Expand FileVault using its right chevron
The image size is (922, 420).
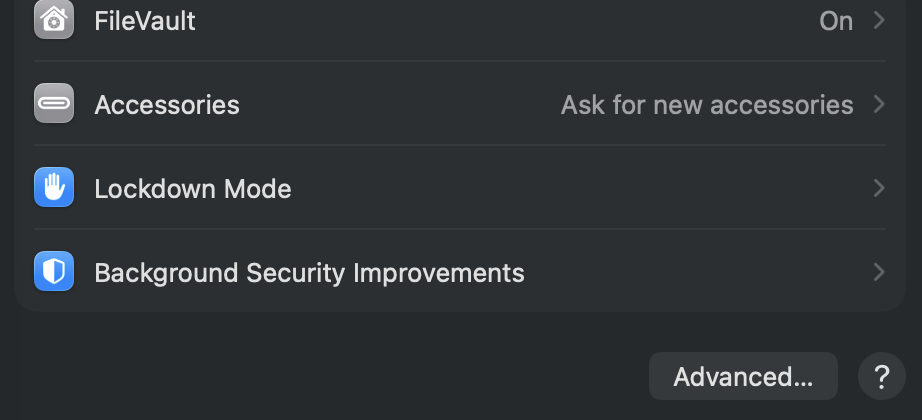(879, 20)
